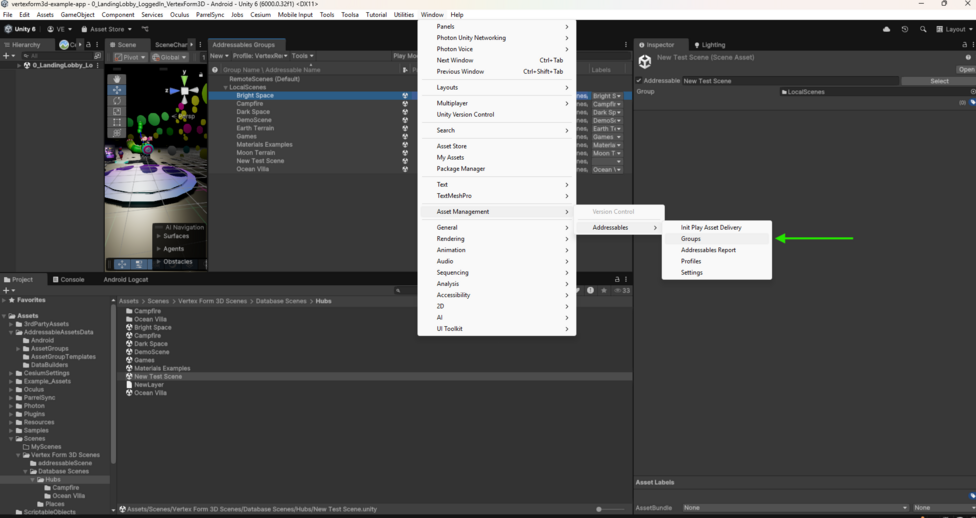Select the Scale tool in Scene view
The image size is (976, 518).
point(117,111)
